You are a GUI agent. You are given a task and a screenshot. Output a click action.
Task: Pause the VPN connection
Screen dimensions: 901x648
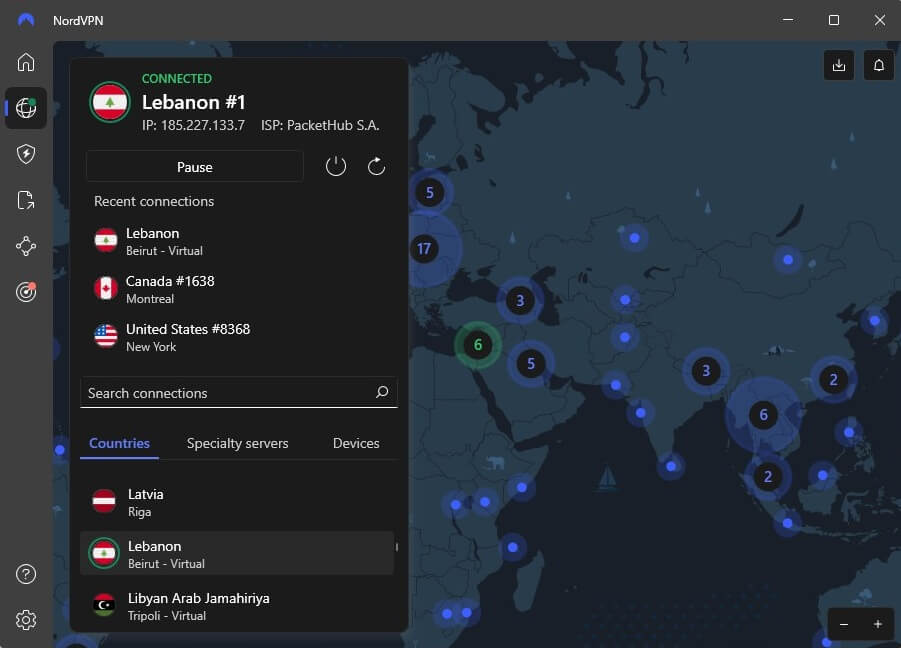[194, 167]
